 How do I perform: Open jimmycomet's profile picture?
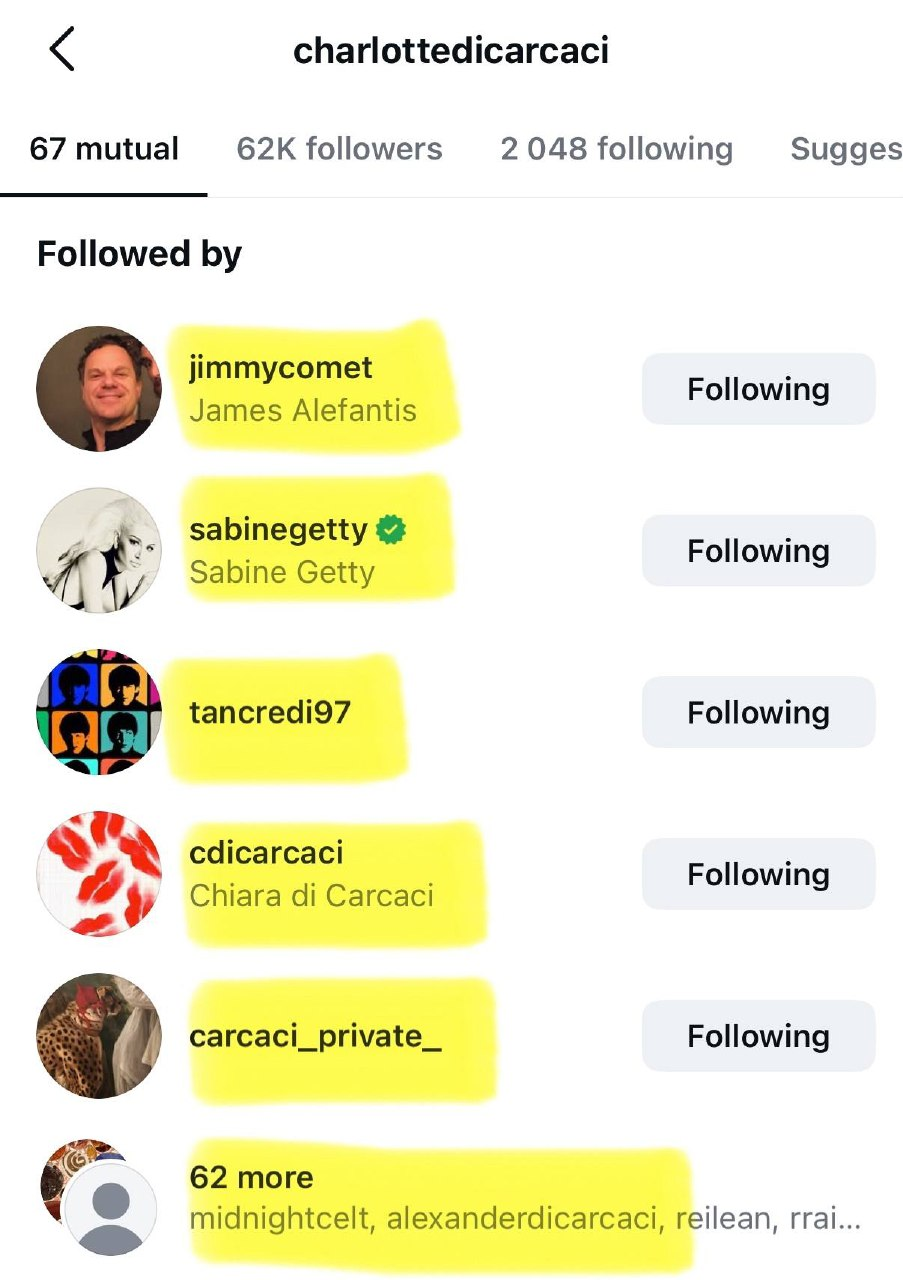(x=98, y=388)
